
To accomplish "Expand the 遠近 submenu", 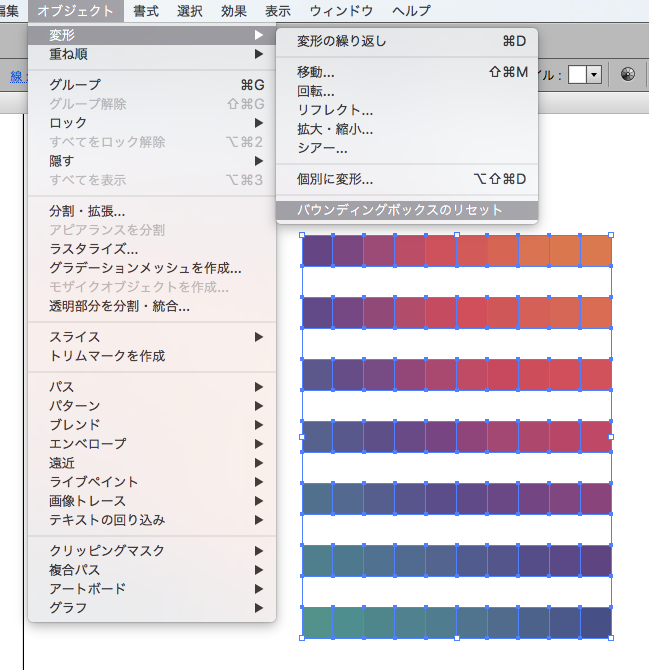I will pyautogui.click(x=152, y=463).
